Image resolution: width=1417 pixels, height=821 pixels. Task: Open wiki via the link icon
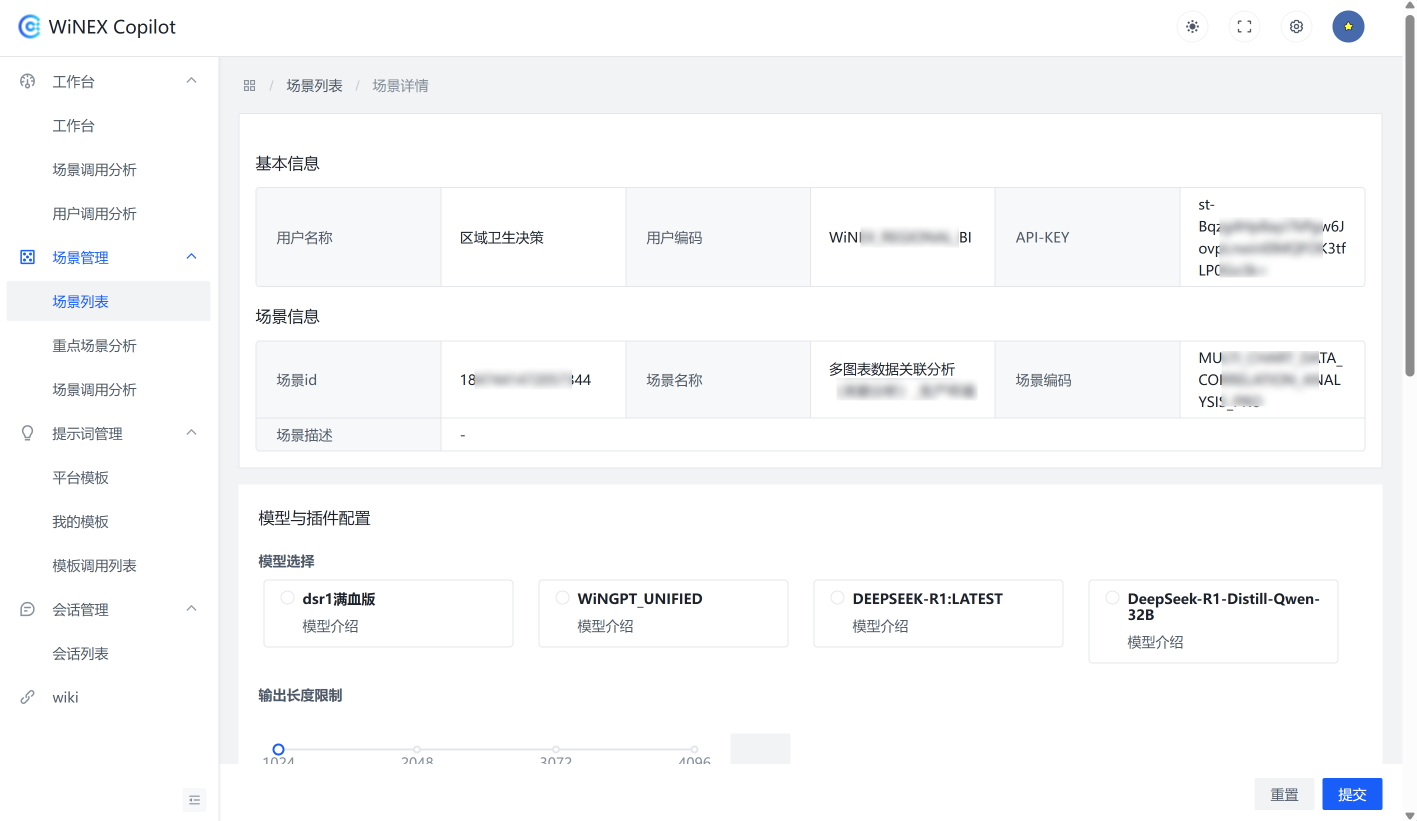pyautogui.click(x=26, y=697)
